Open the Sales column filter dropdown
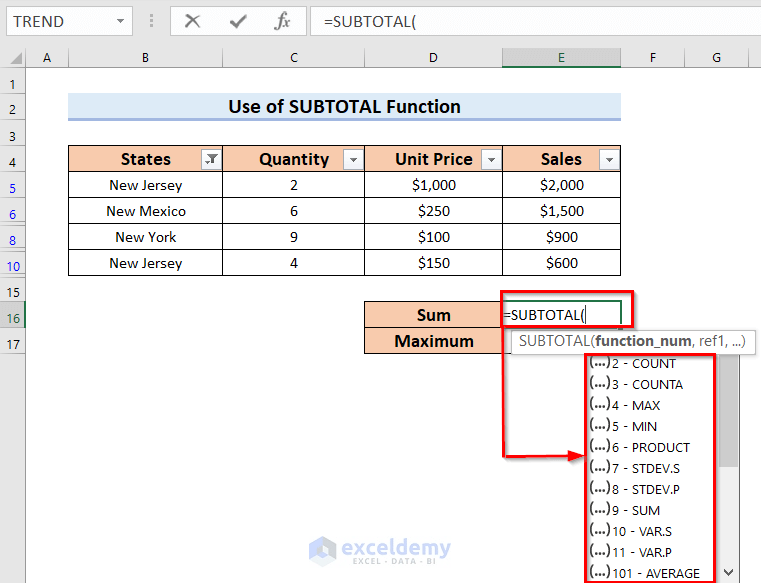Screen dimensions: 761x583 coord(609,159)
